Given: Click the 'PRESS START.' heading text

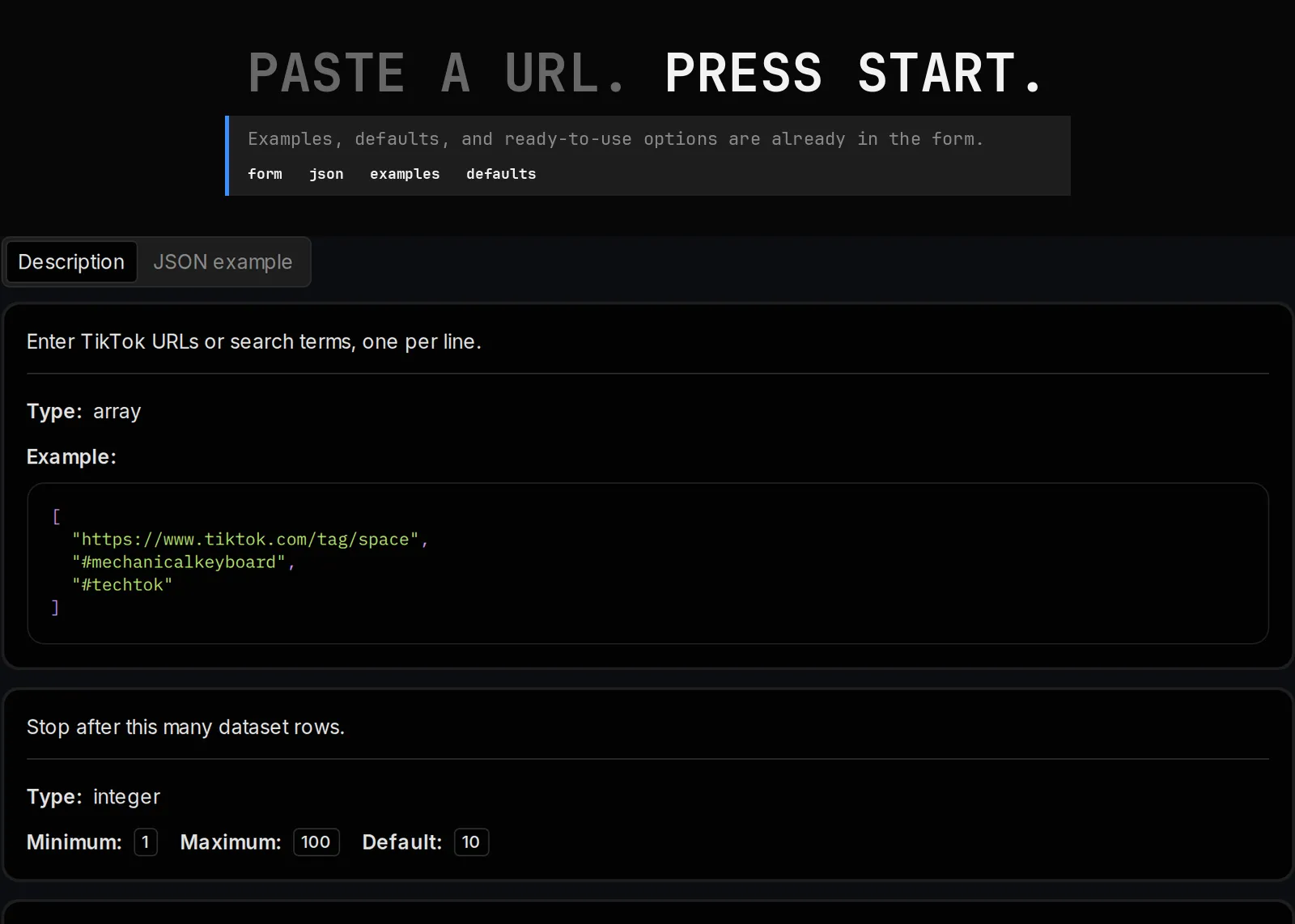Looking at the screenshot, I should [x=855, y=73].
